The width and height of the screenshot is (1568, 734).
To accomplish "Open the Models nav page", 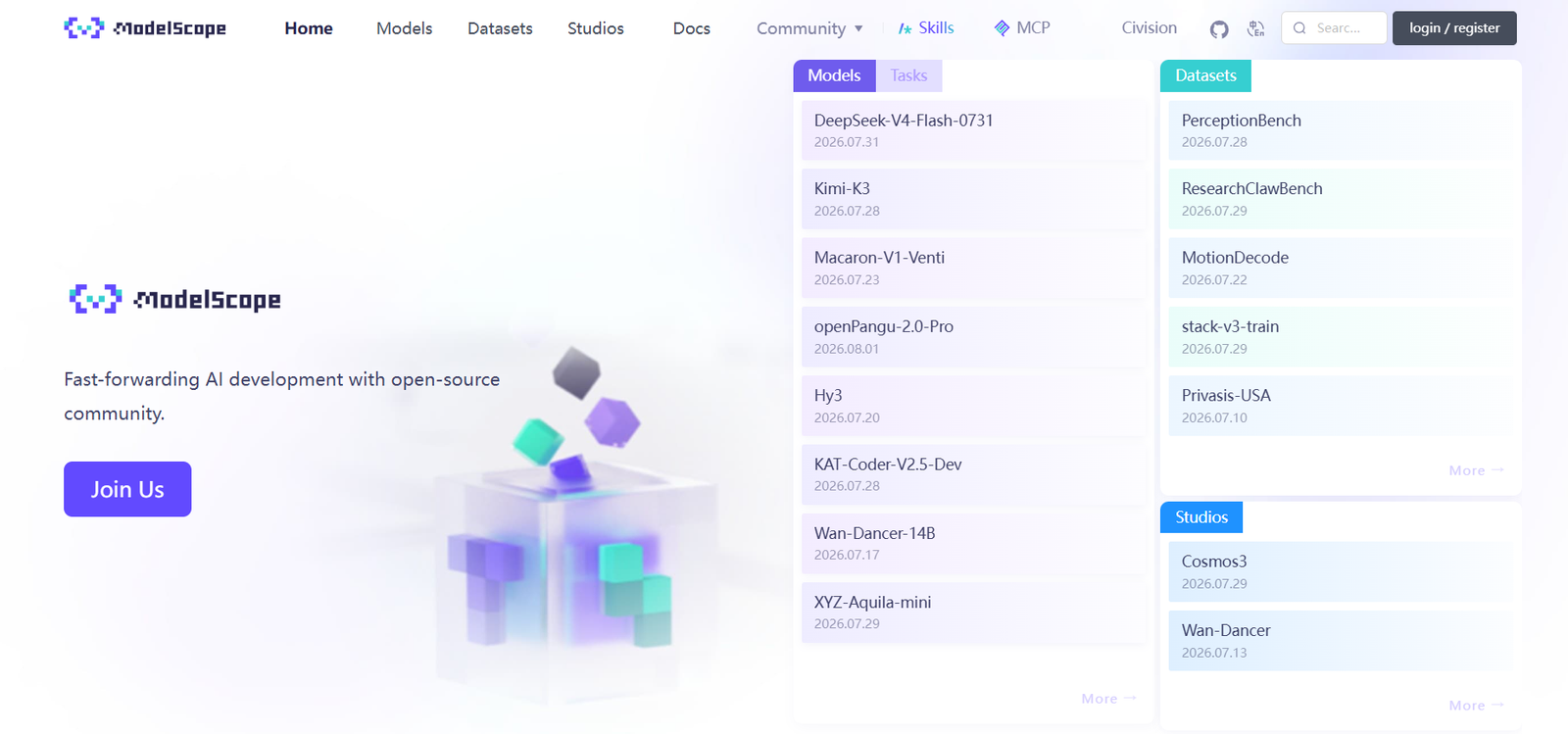I will click(404, 28).
